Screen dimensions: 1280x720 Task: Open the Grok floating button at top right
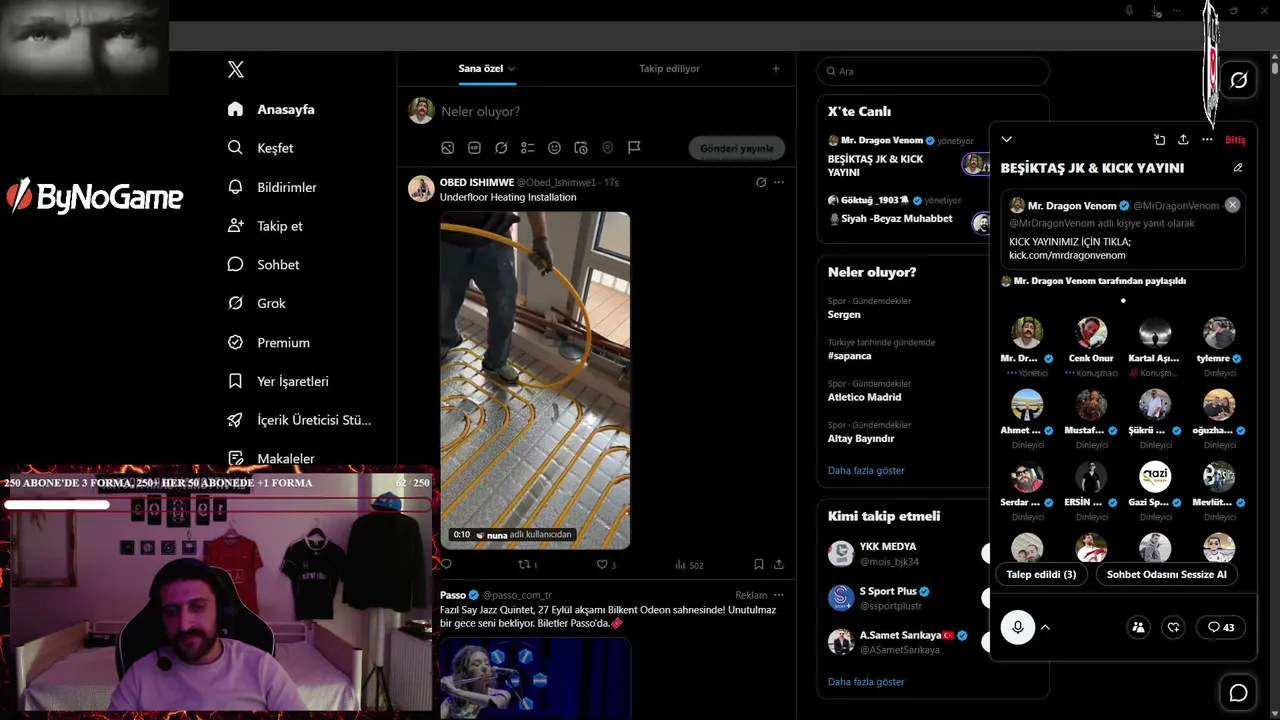coord(1238,80)
